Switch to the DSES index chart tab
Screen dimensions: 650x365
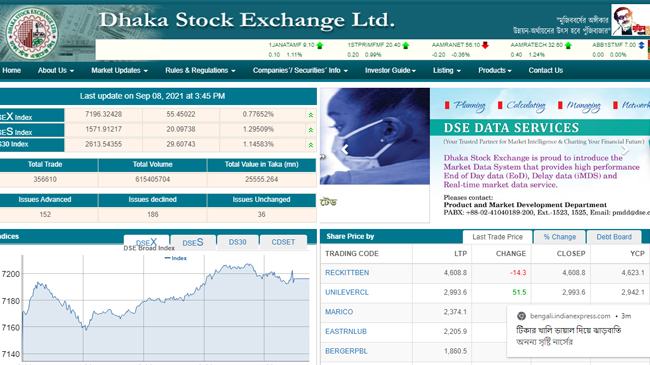[193, 243]
